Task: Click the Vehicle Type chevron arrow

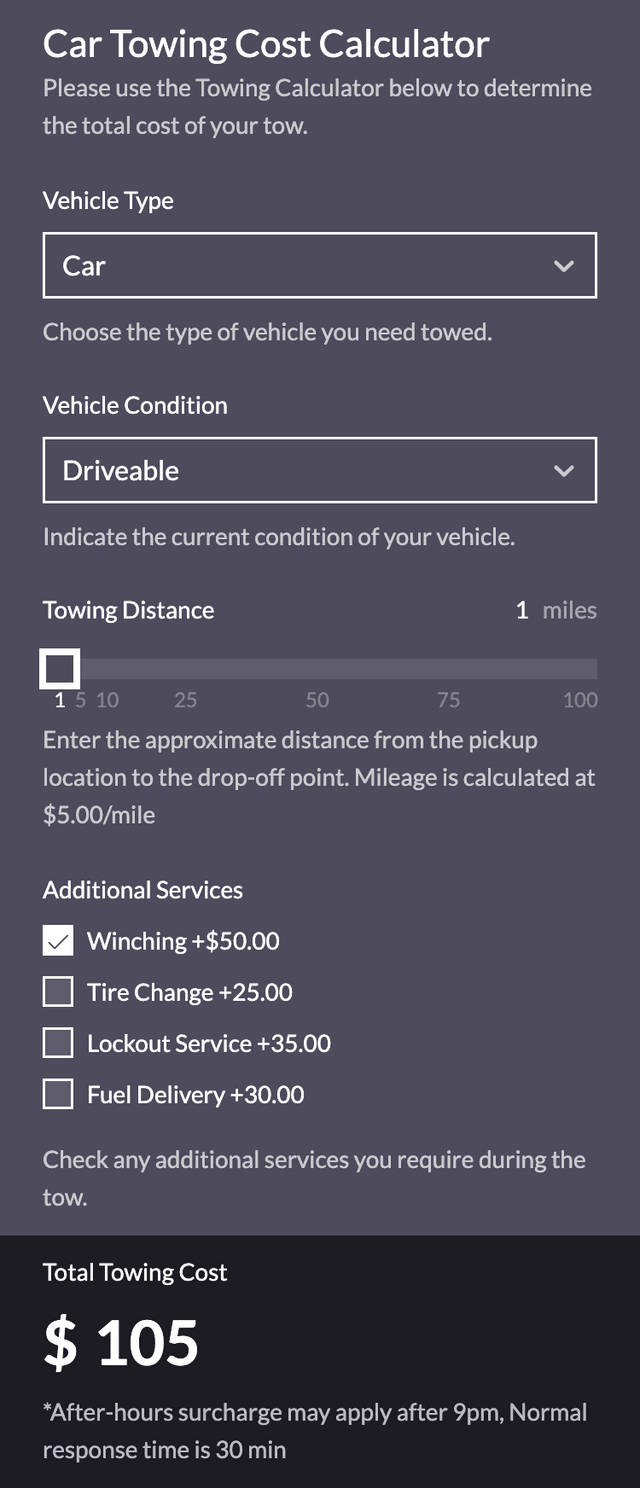Action: pyautogui.click(x=564, y=266)
